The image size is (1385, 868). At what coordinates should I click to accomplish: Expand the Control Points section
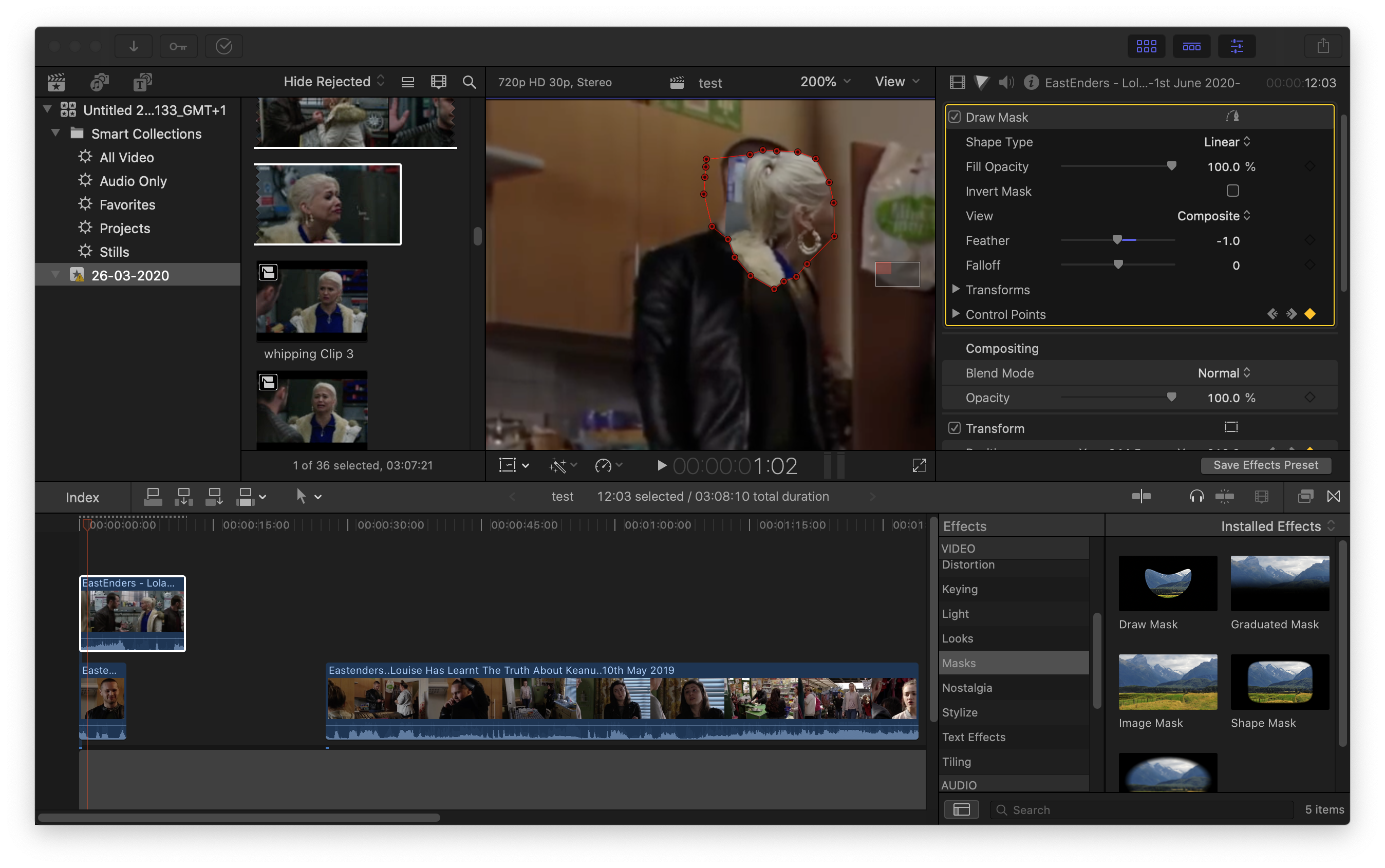[956, 314]
